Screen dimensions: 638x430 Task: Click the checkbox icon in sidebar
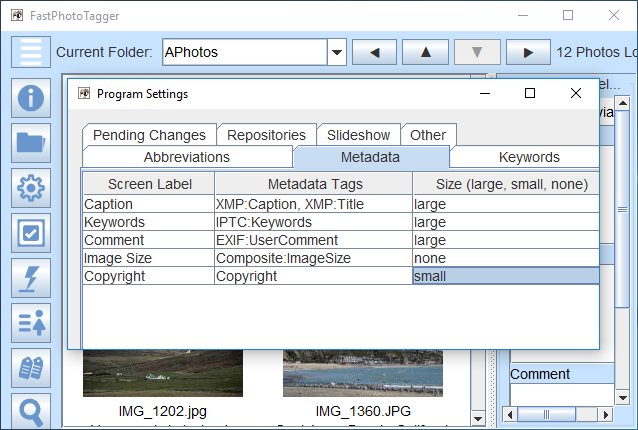(31, 233)
